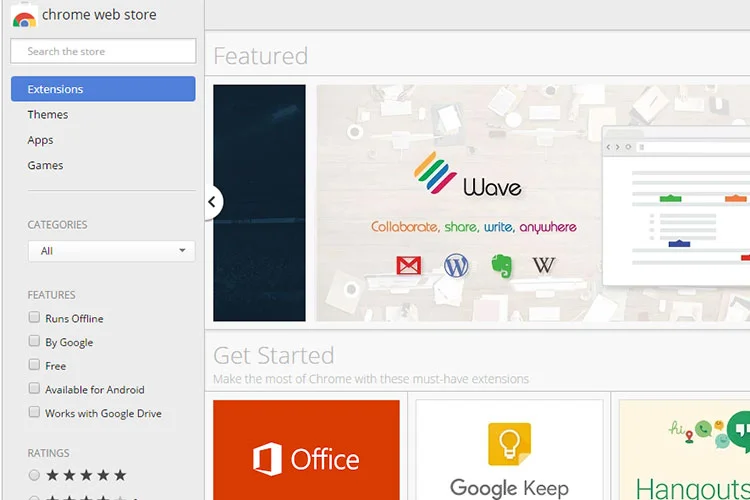The height and width of the screenshot is (500, 750).
Task: Switch to the Themes section
Action: coord(48,114)
